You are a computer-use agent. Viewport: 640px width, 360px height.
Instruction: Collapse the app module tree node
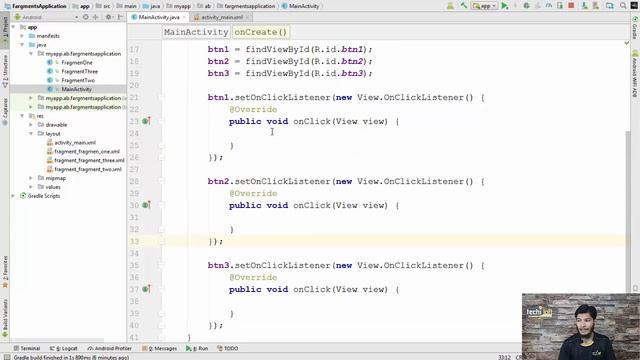(14, 27)
